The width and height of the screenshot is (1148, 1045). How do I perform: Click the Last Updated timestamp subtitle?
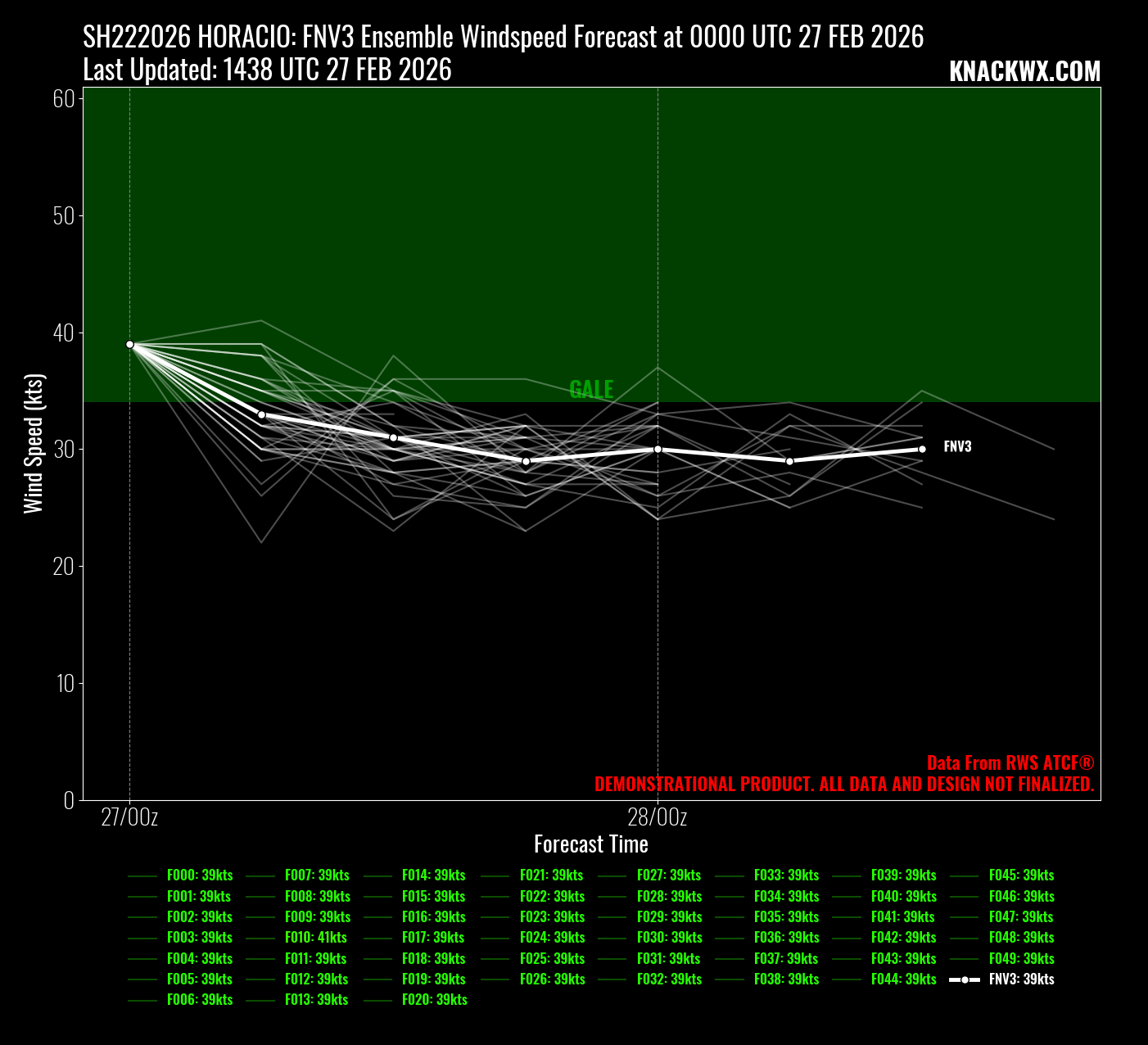pos(268,70)
